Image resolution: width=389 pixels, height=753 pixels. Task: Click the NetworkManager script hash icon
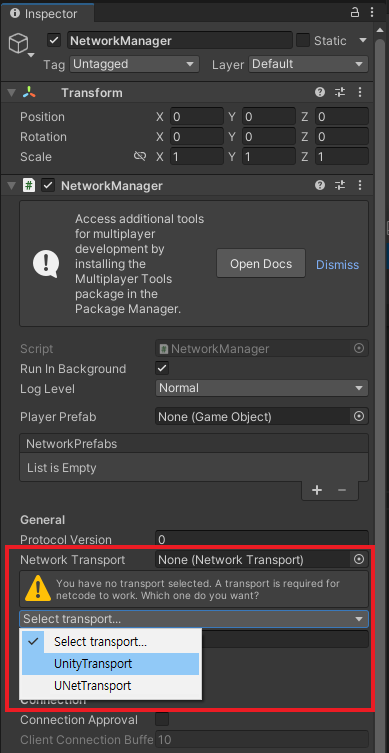[29, 185]
